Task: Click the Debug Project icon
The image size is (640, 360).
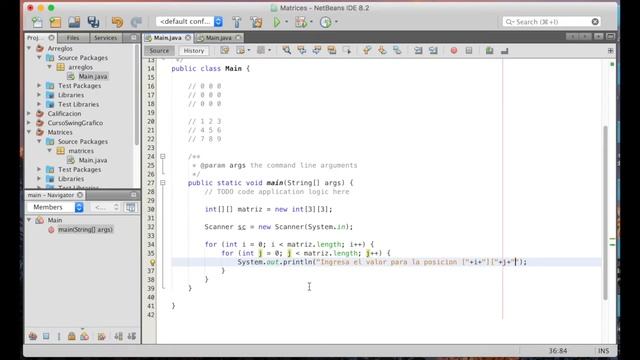Action: click(301, 22)
